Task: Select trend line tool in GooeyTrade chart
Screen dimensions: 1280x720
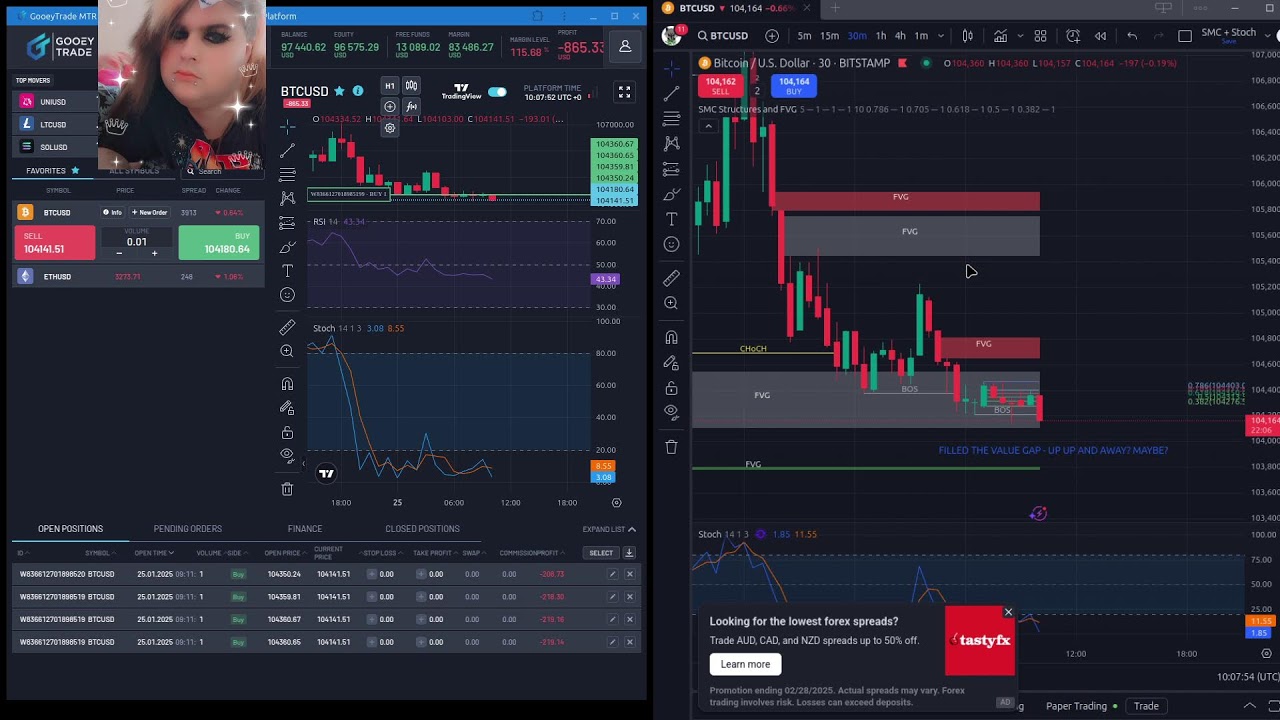Action: (x=287, y=150)
